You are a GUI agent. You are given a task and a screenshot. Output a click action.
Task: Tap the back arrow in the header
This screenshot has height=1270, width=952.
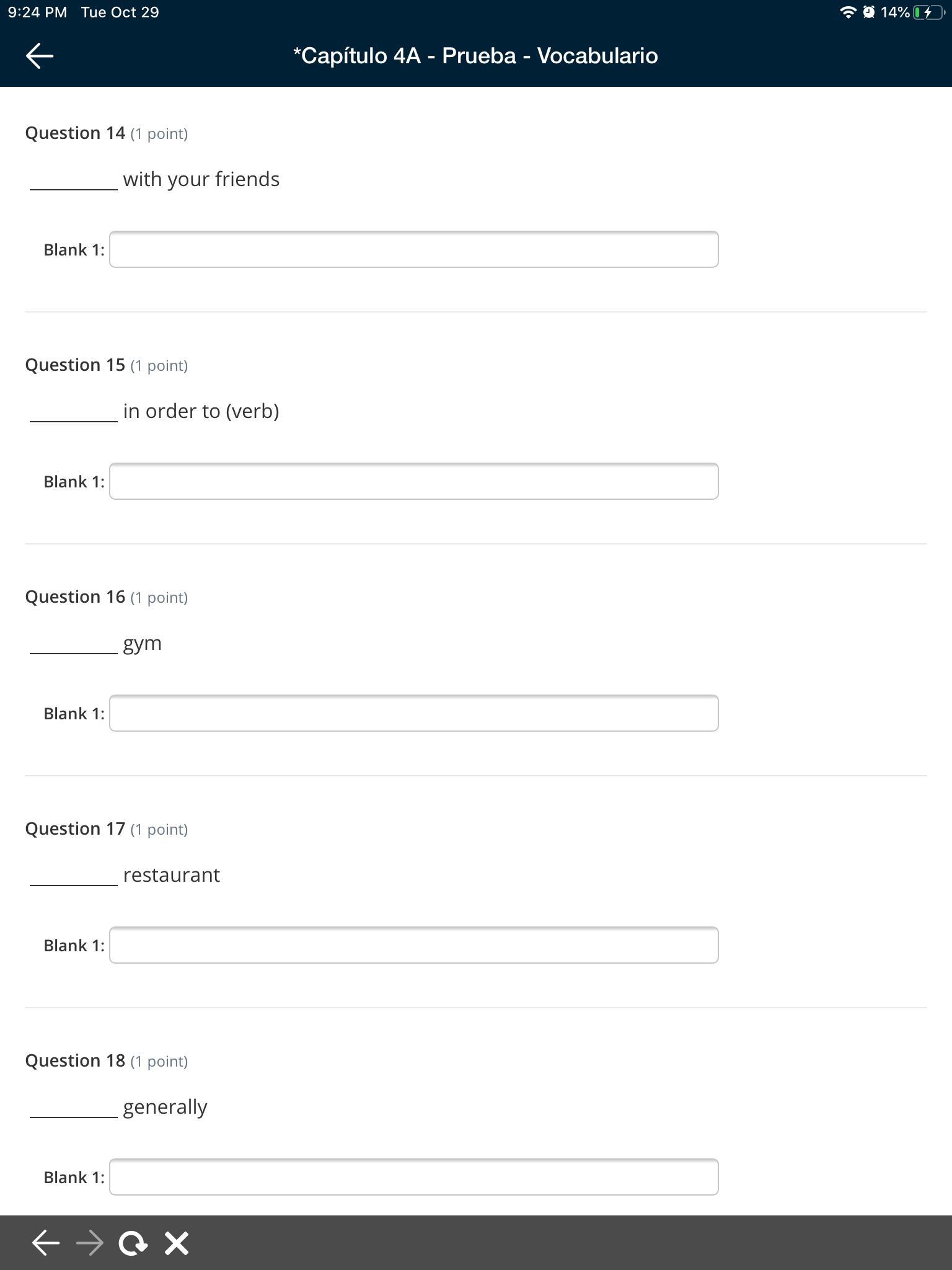[40, 56]
